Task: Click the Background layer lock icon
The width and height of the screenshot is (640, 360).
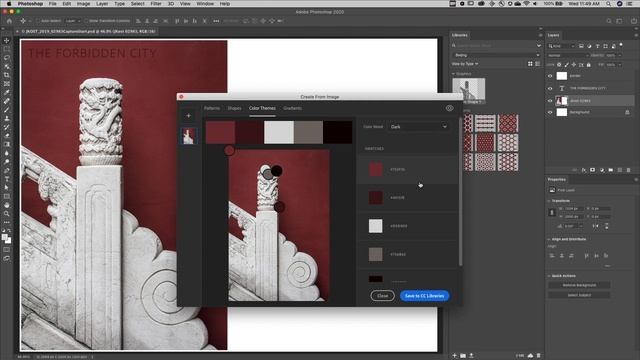Action: 627,112
